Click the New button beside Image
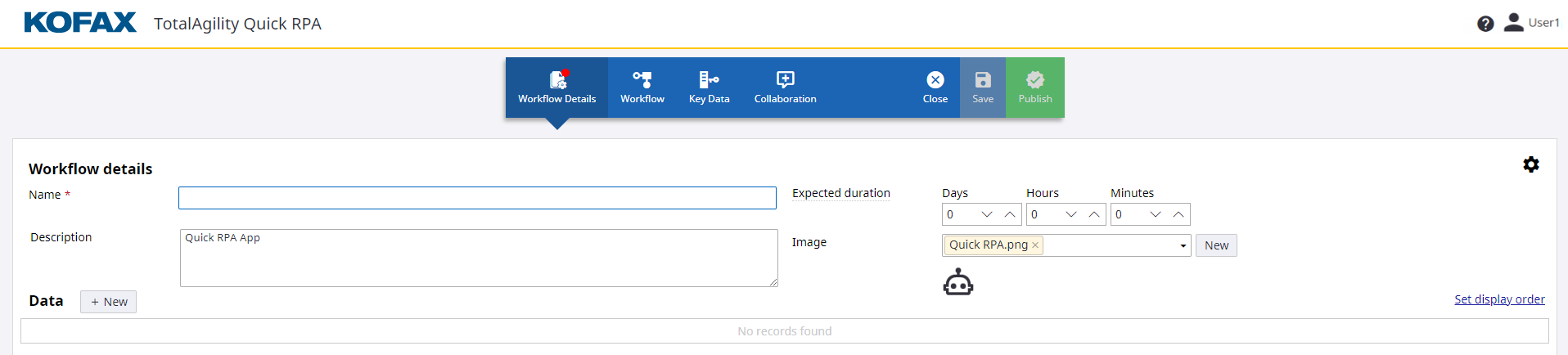Screen dimensions: 1568x355 [x=1216, y=245]
